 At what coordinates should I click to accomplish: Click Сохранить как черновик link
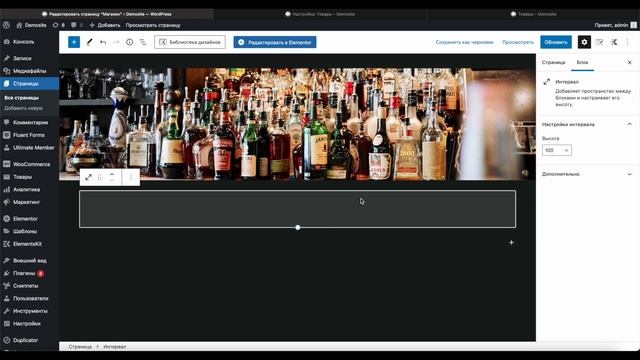[x=464, y=42]
